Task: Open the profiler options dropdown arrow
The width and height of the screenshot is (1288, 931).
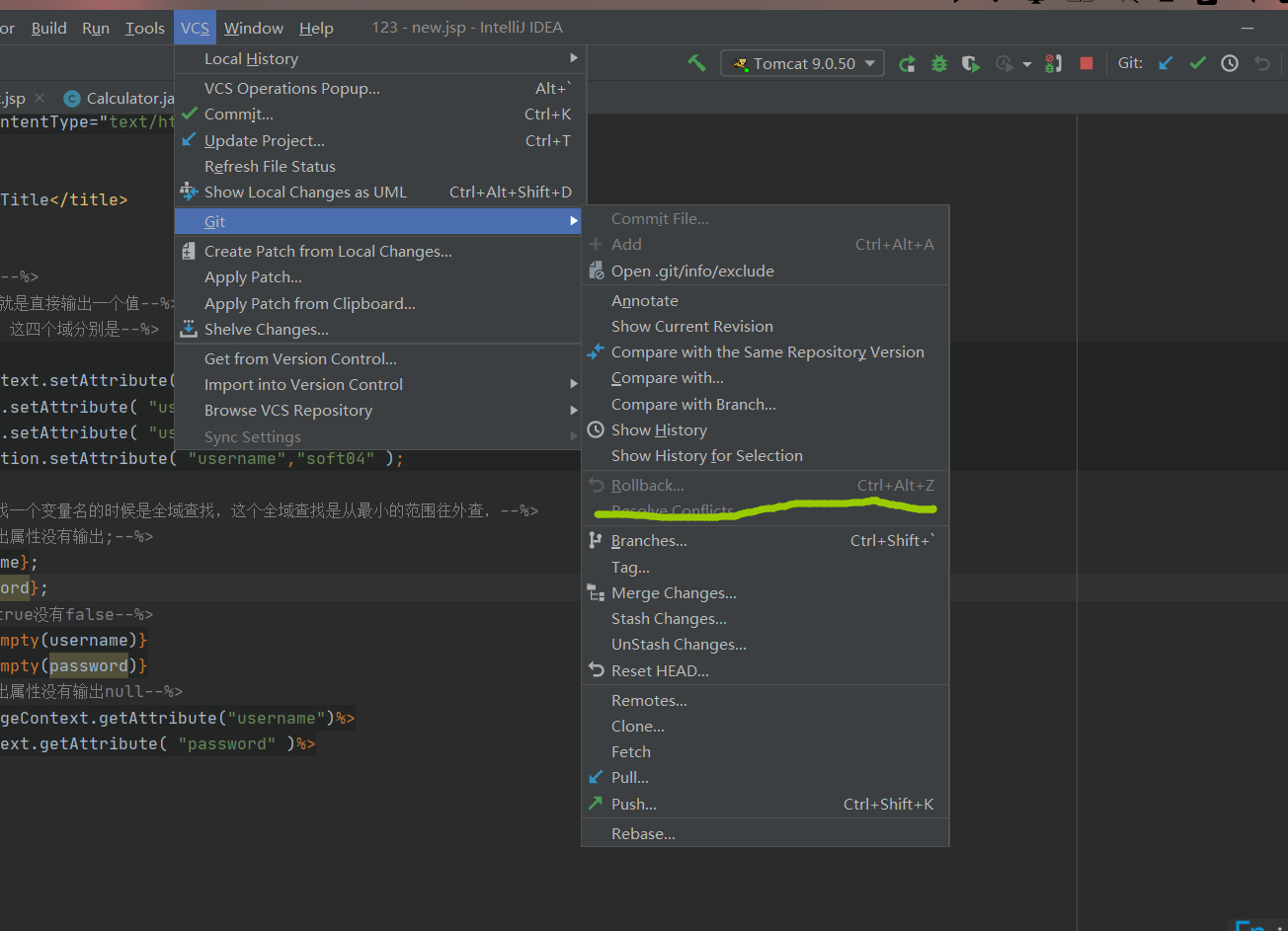Action: (1026, 64)
